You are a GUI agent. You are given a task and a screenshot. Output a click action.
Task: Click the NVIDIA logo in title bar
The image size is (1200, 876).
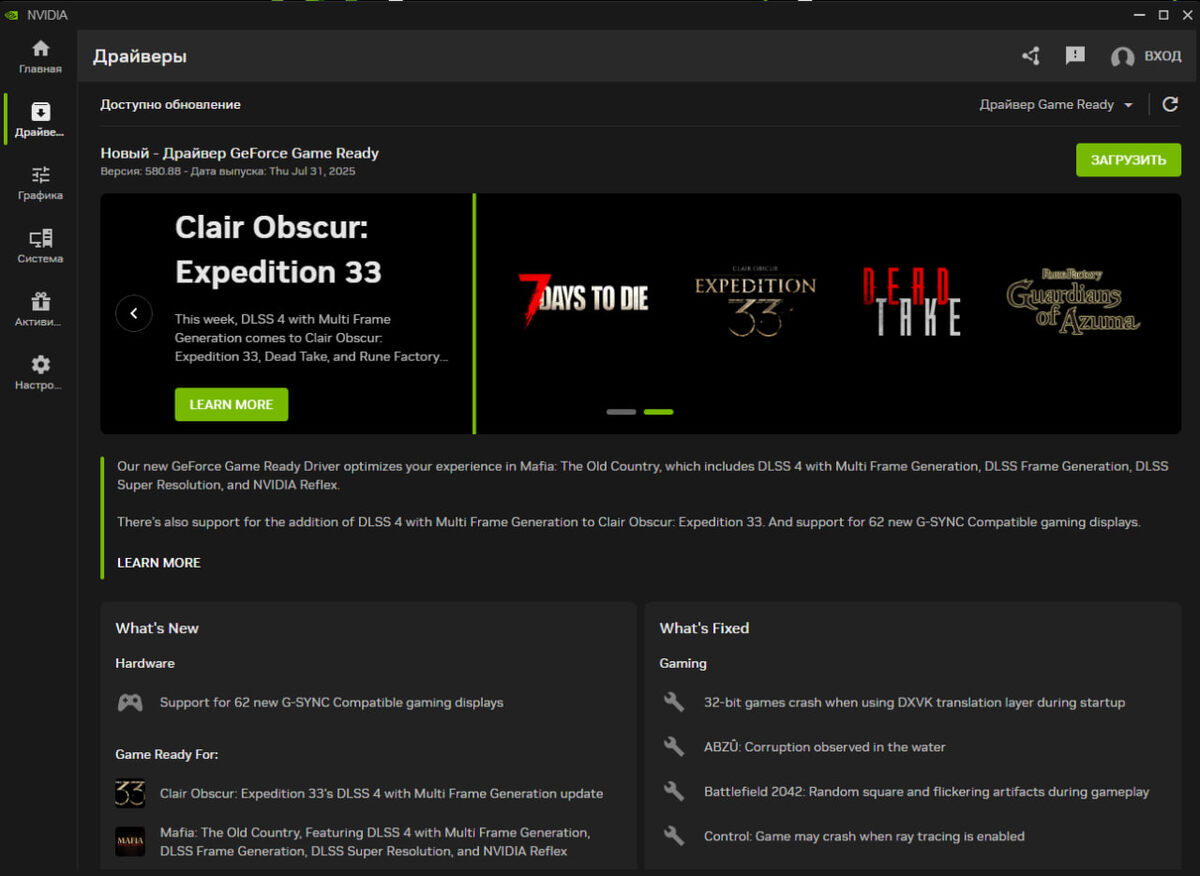tap(12, 15)
